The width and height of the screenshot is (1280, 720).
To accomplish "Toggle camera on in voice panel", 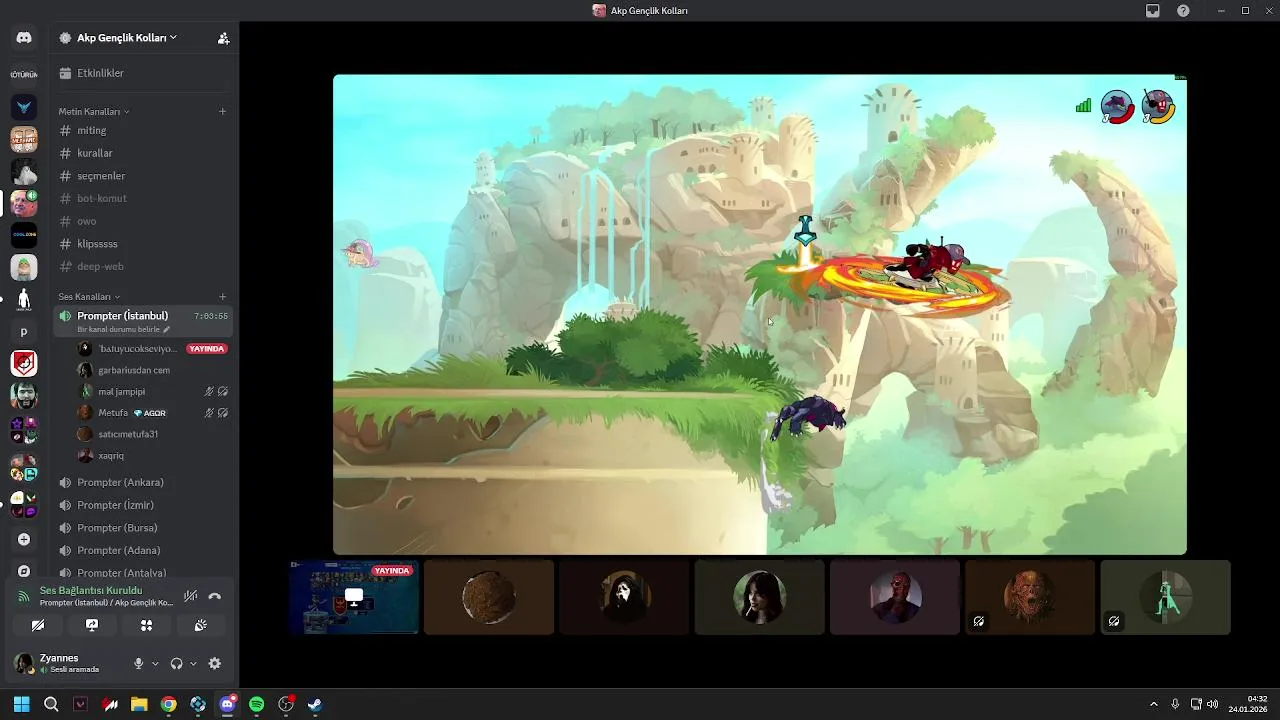I will pyautogui.click(x=38, y=625).
